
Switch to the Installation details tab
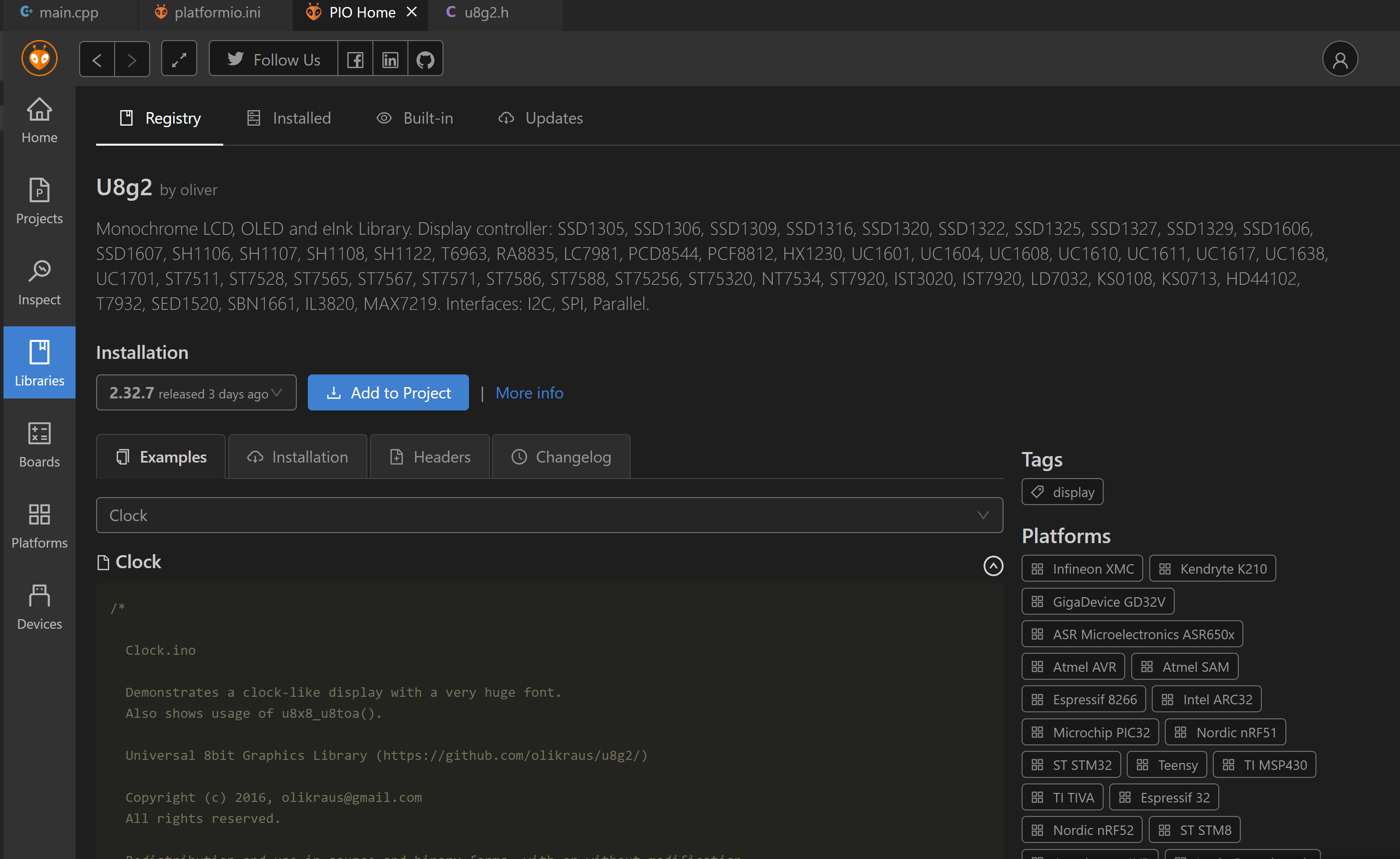click(298, 457)
